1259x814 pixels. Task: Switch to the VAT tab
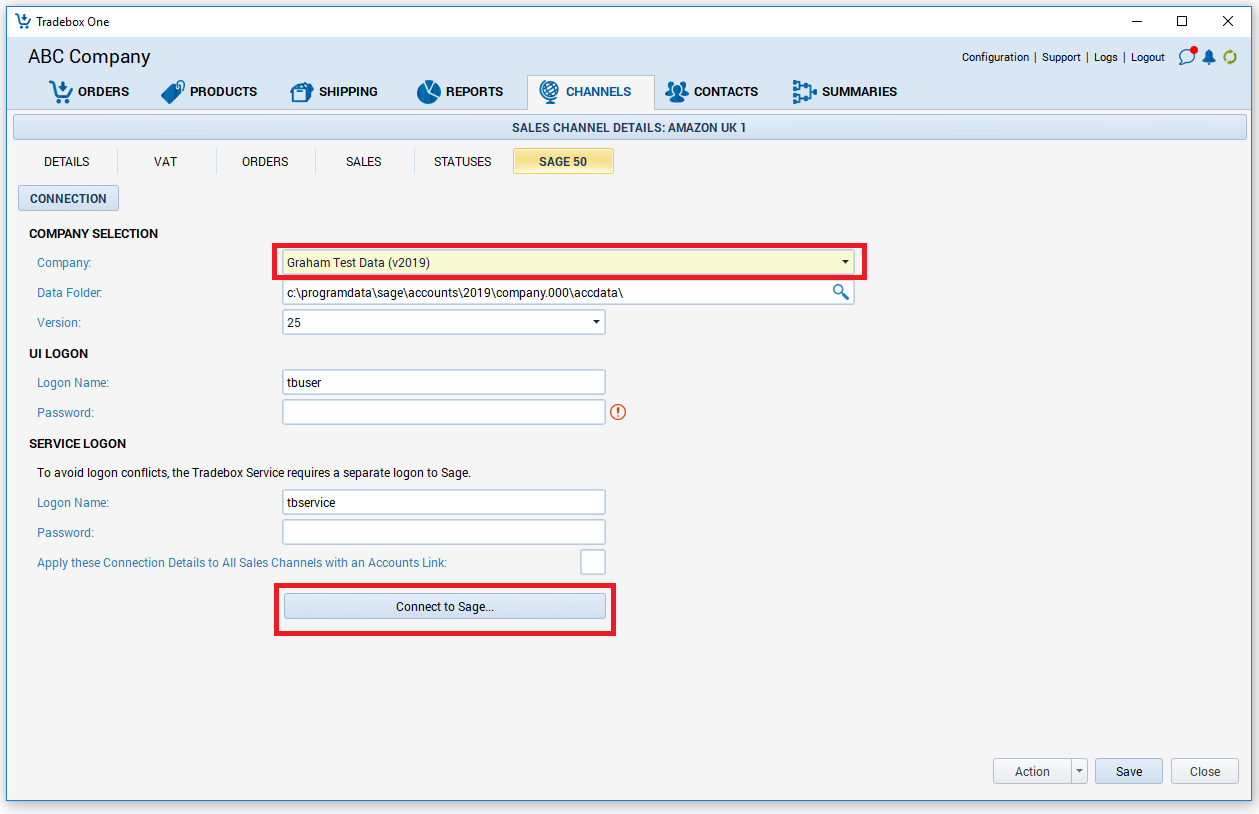(166, 161)
